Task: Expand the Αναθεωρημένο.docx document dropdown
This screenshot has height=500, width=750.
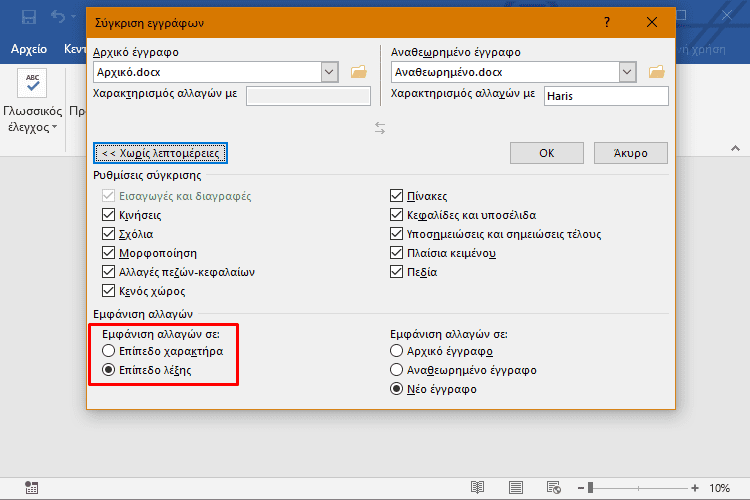Action: coord(628,72)
